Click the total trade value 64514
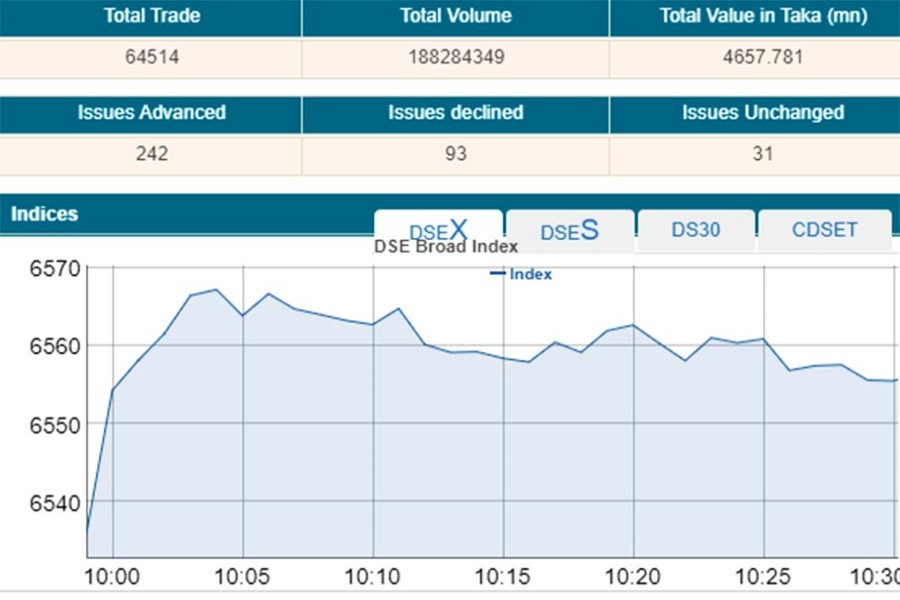Screen dimensions: 900x600 pos(151,57)
